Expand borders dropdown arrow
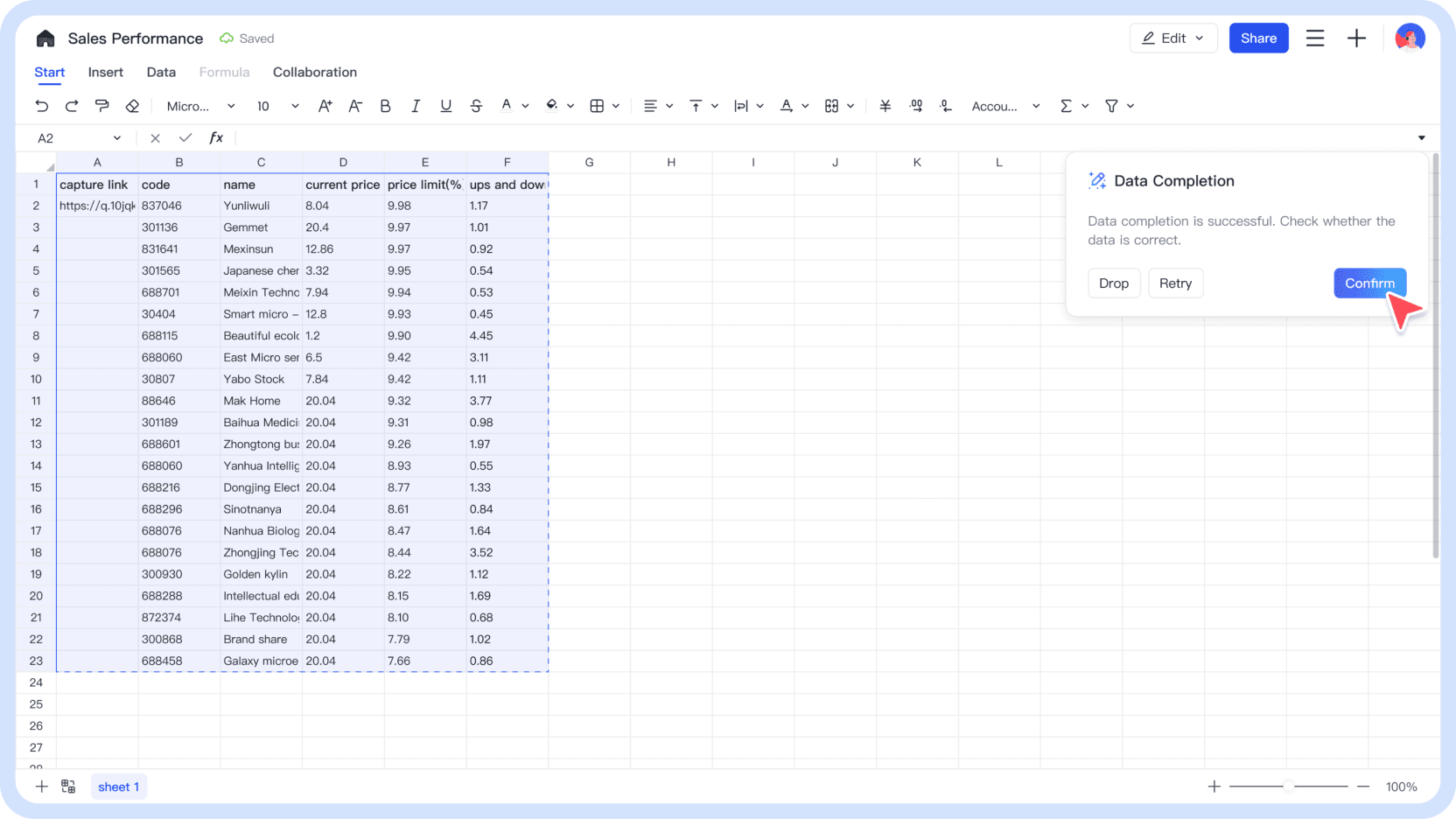The height and width of the screenshot is (819, 1456). (x=616, y=106)
